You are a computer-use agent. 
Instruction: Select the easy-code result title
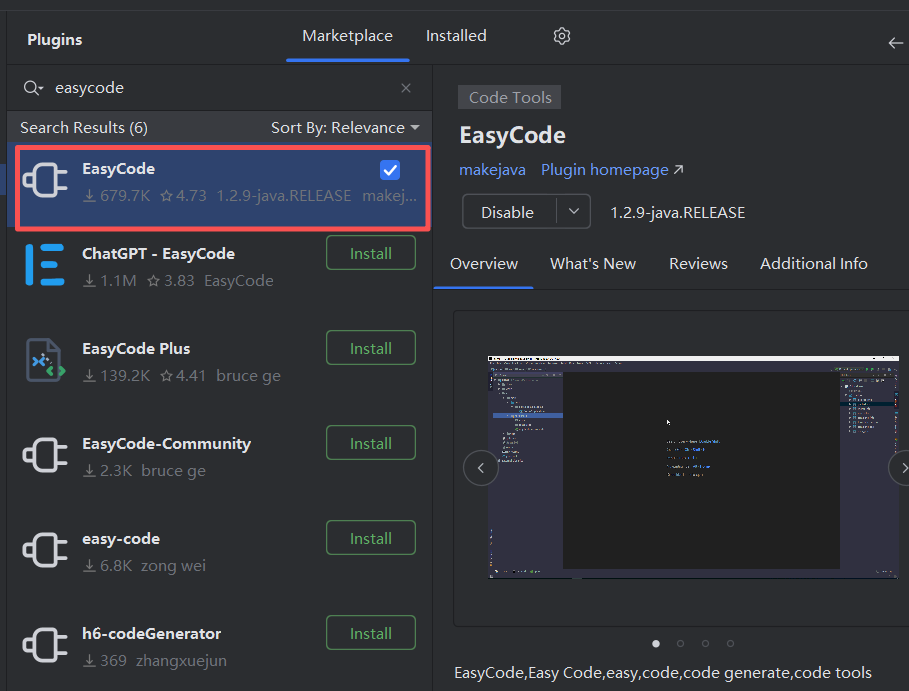(121, 539)
